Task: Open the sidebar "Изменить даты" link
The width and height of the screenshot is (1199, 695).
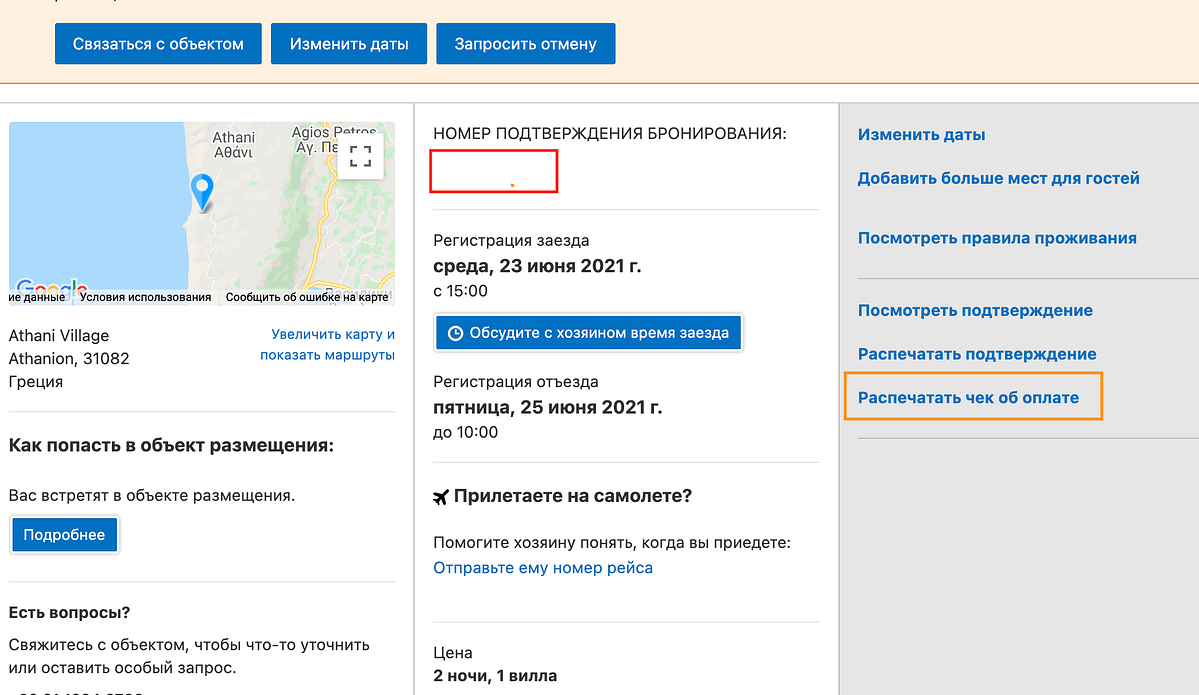Action: tap(920, 133)
